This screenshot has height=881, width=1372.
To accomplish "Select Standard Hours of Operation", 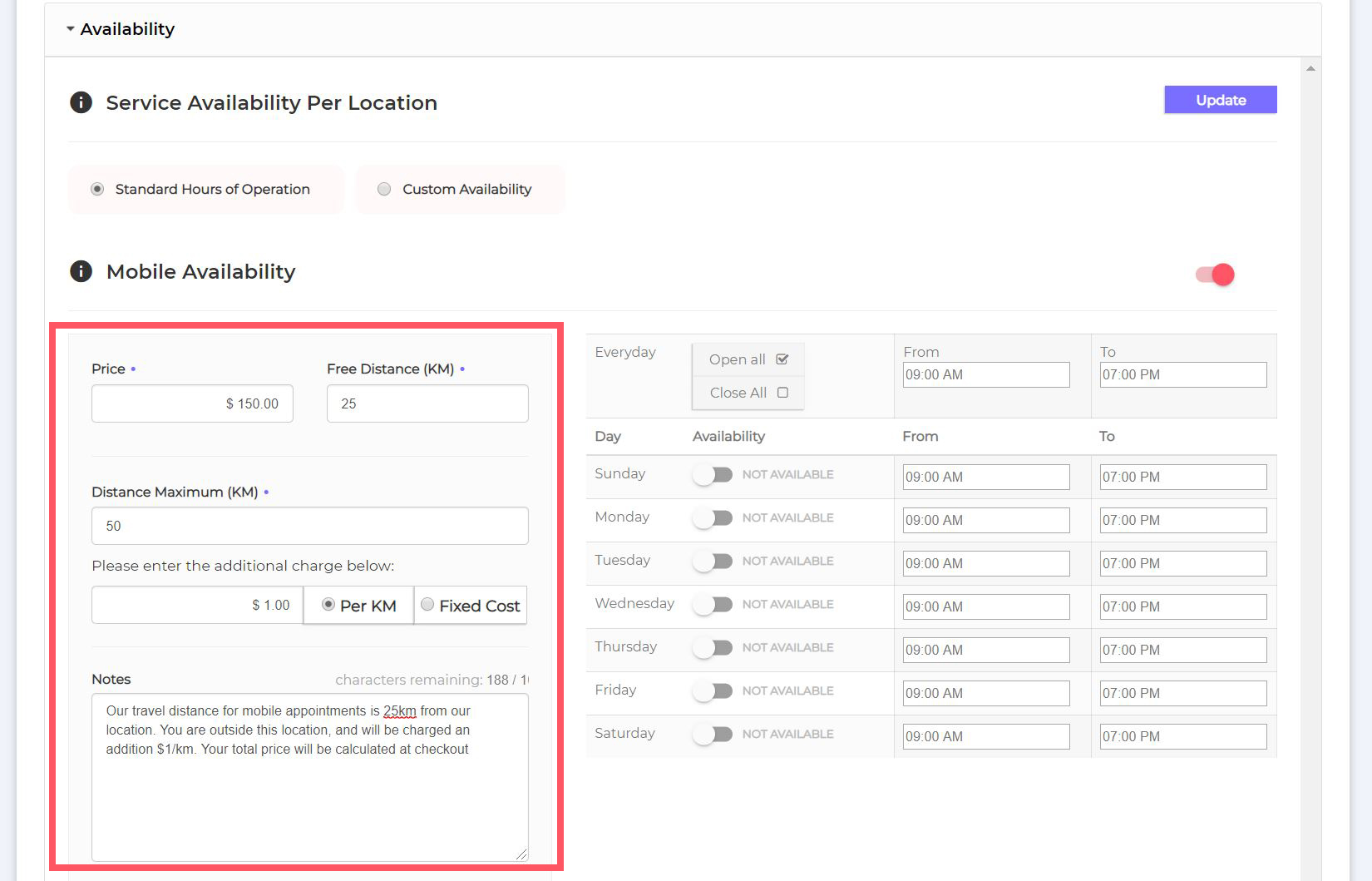I will click(98, 190).
